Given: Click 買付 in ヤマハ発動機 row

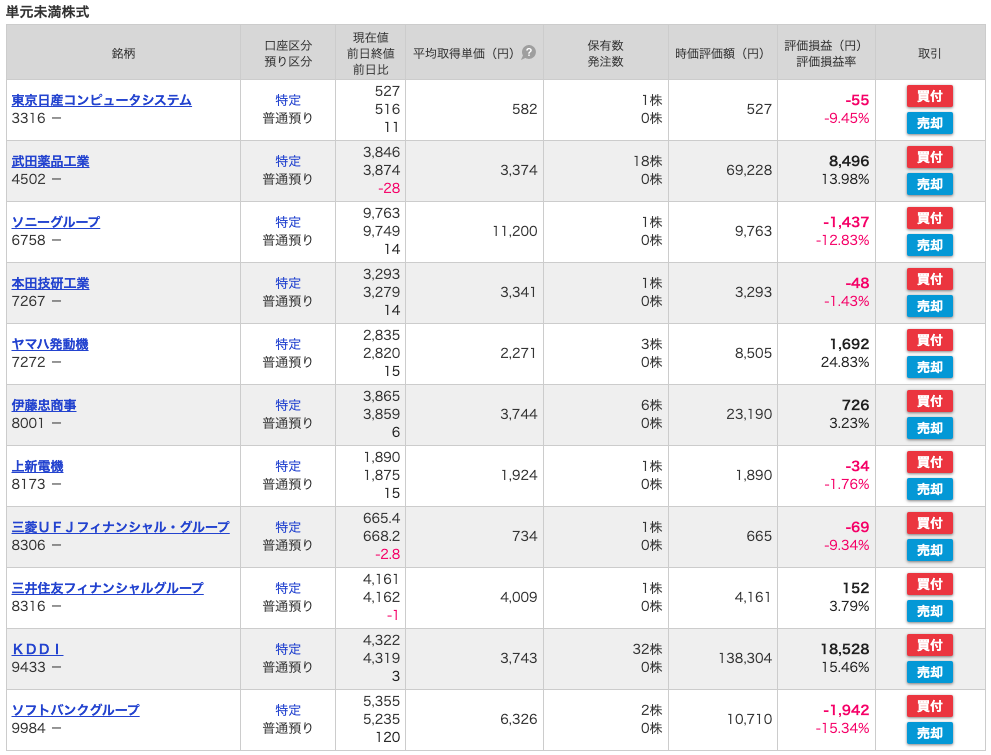Looking at the screenshot, I should point(930,340).
